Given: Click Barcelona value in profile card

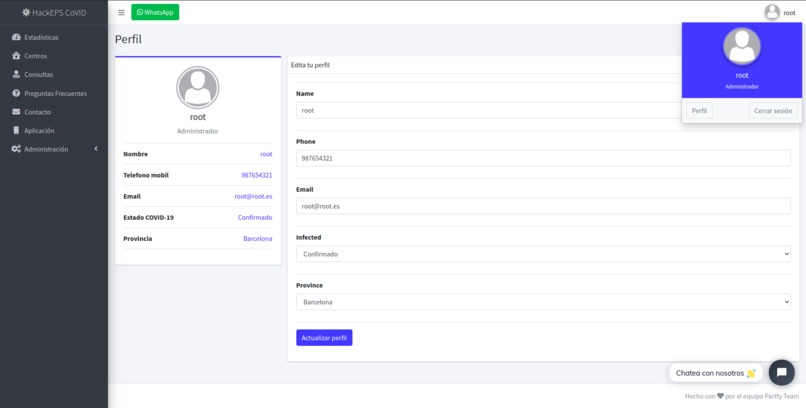Looking at the screenshot, I should 258,238.
